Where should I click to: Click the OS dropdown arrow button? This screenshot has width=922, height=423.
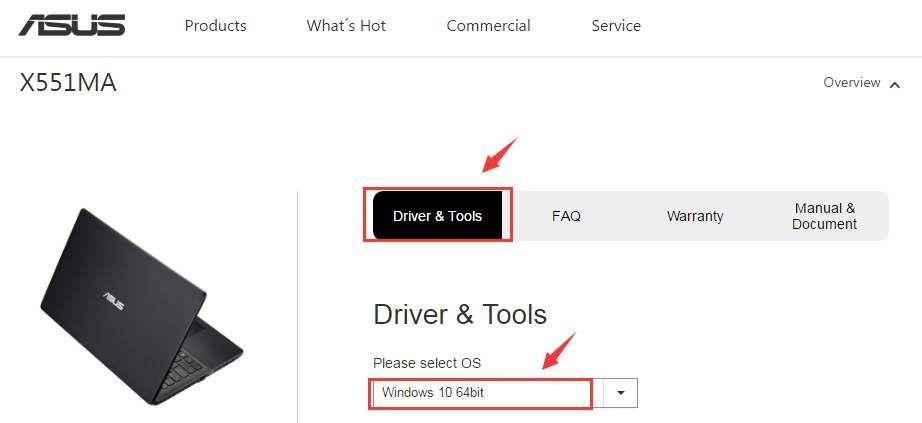pyautogui.click(x=620, y=392)
